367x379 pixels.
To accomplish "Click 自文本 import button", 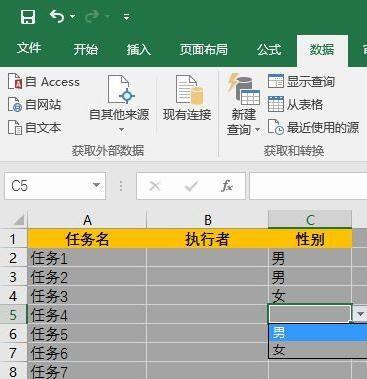I will tap(35, 128).
